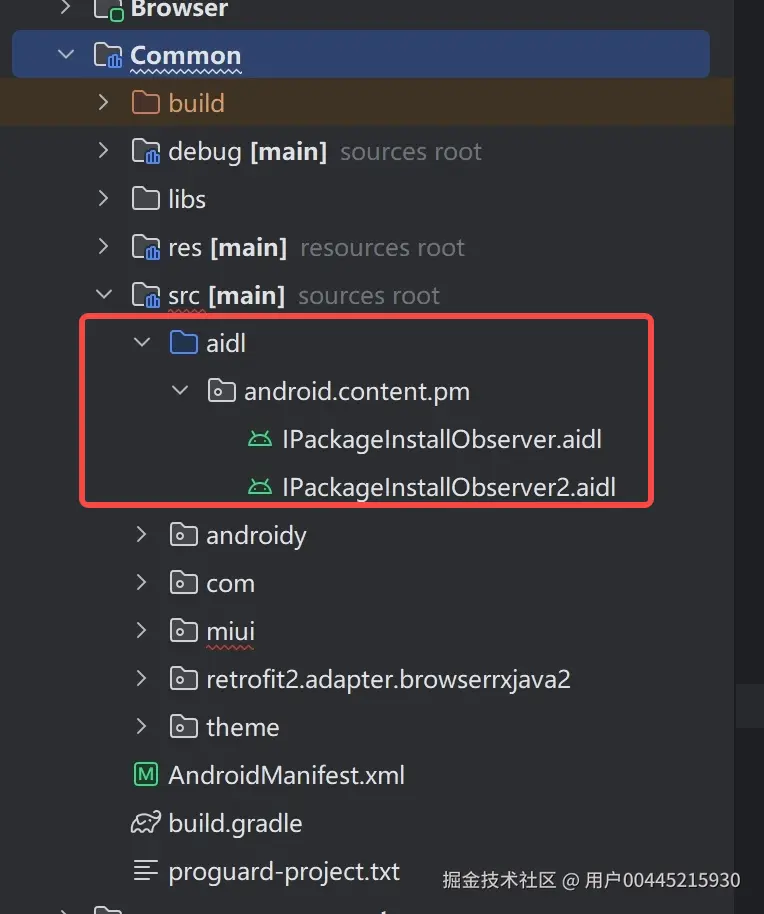Select the theme package

coord(242,727)
